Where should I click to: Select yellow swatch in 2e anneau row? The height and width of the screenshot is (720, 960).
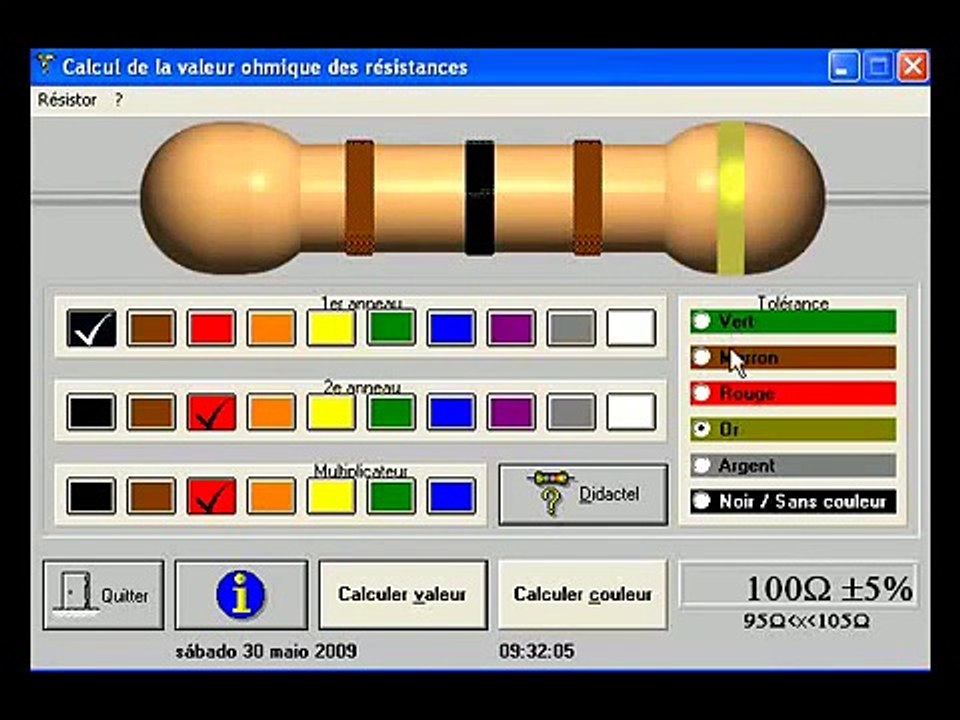(331, 412)
